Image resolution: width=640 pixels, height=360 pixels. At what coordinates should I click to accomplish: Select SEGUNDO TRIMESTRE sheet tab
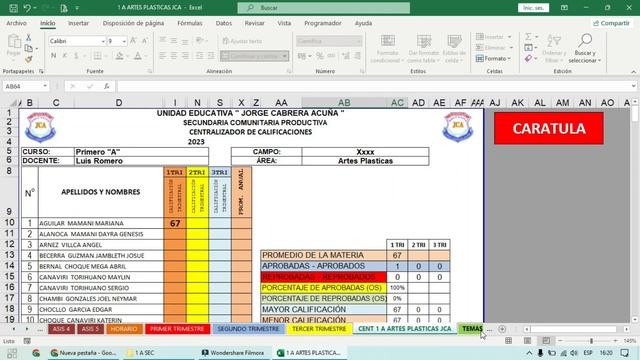(x=248, y=329)
